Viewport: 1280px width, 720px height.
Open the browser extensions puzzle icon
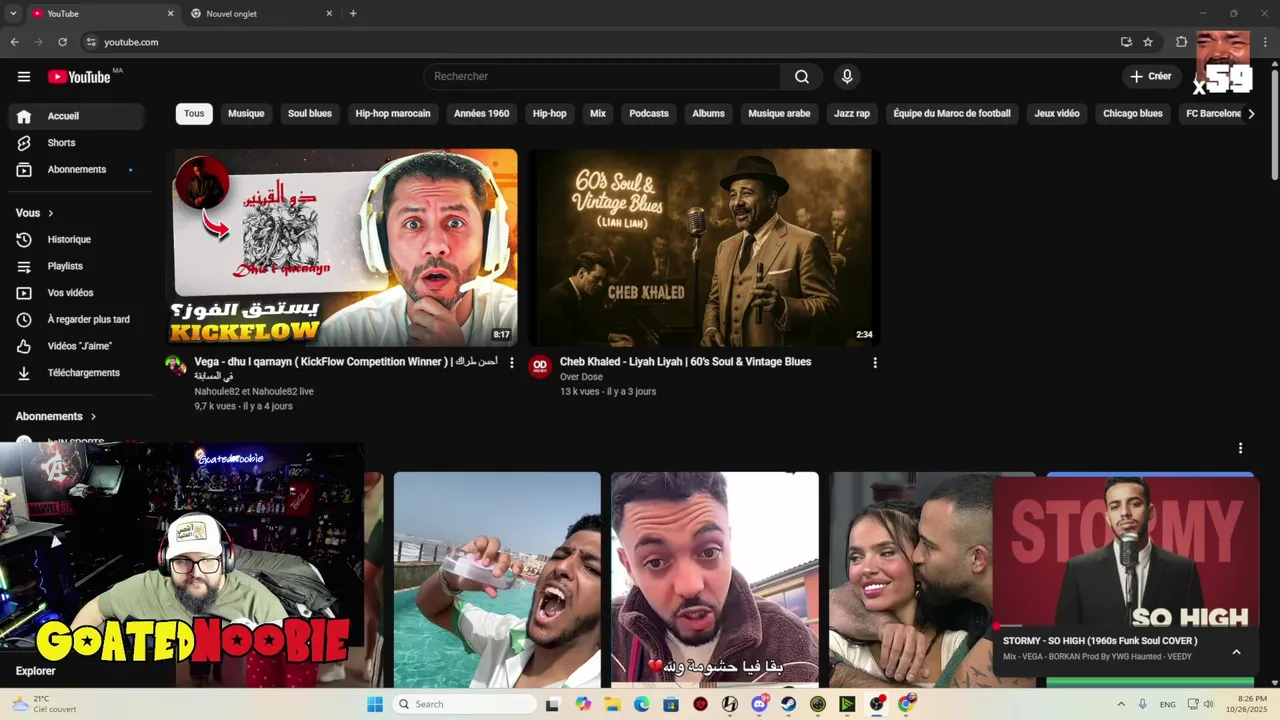(1181, 42)
